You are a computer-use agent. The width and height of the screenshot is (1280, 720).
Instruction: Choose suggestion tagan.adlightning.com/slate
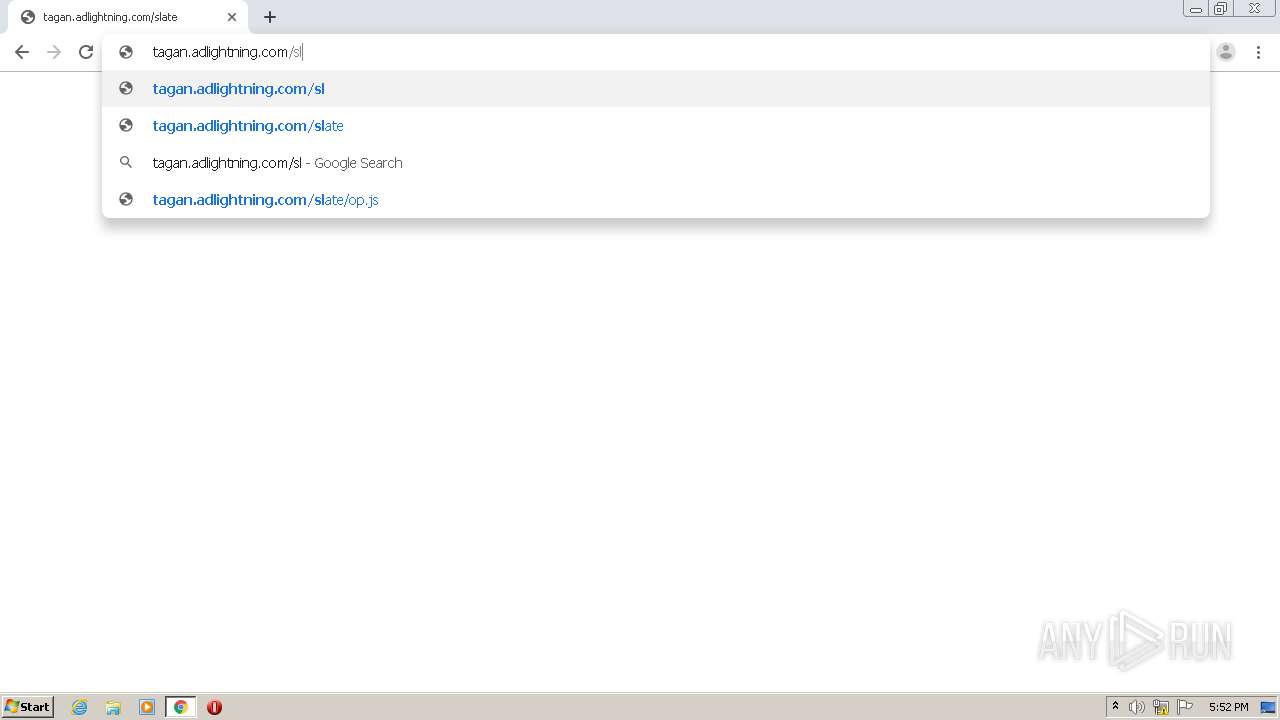[x=656, y=125]
